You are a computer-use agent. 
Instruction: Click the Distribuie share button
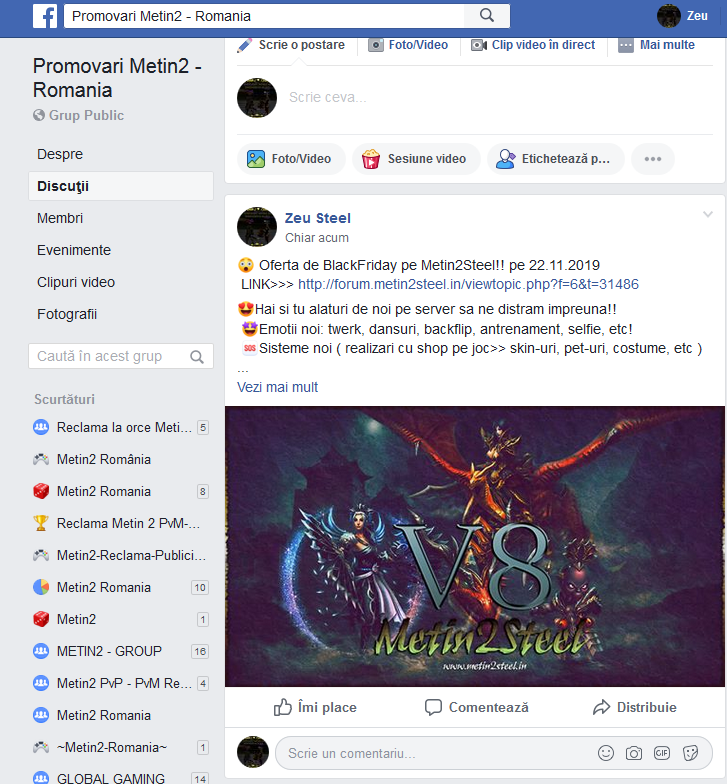pyautogui.click(x=634, y=708)
